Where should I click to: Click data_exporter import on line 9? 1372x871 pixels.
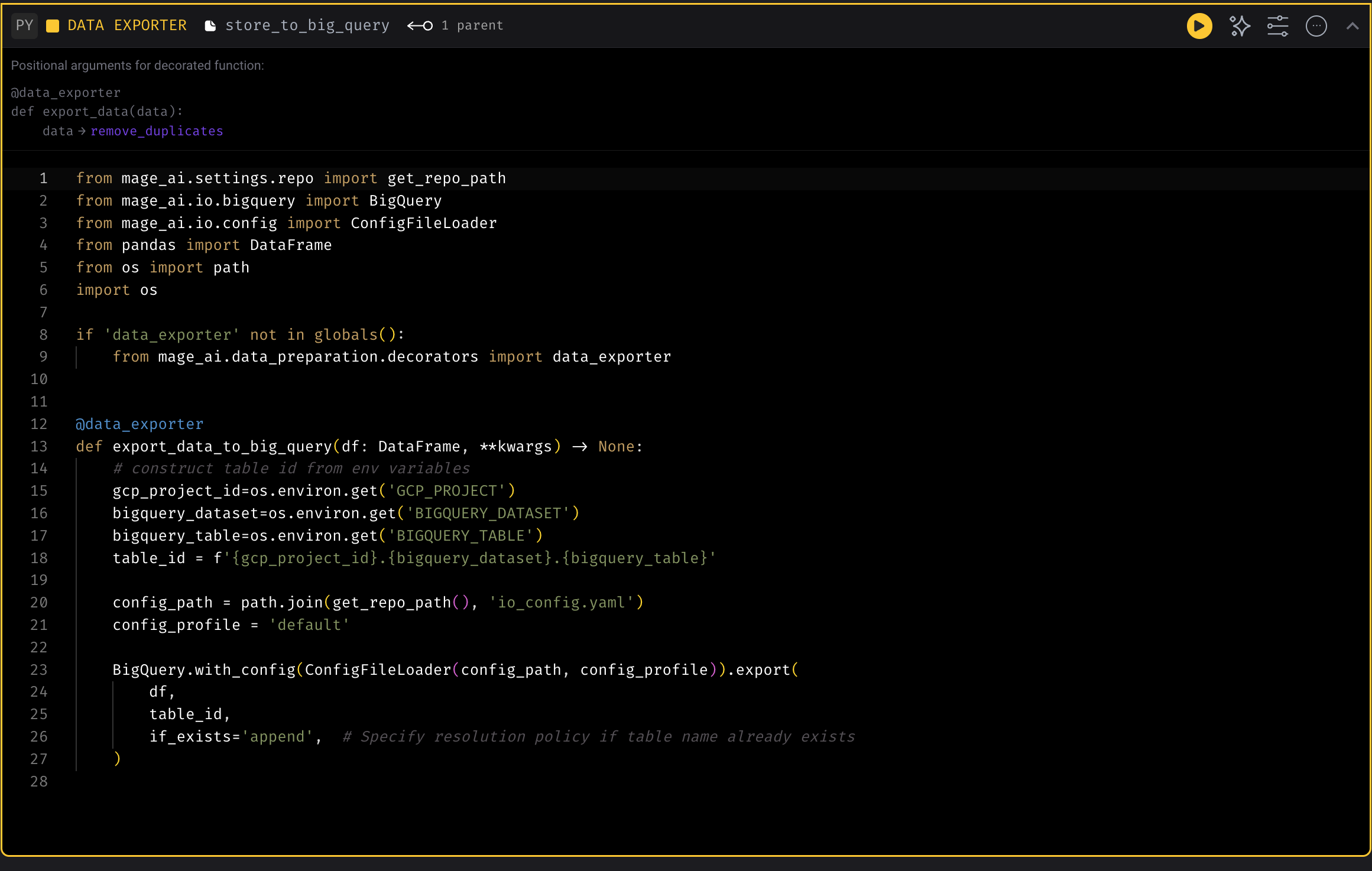pyautogui.click(x=612, y=357)
